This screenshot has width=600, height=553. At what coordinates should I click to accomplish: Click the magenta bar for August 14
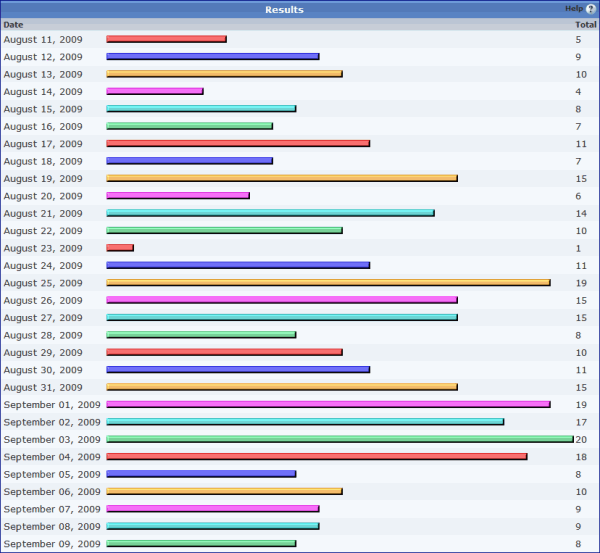[x=155, y=91]
